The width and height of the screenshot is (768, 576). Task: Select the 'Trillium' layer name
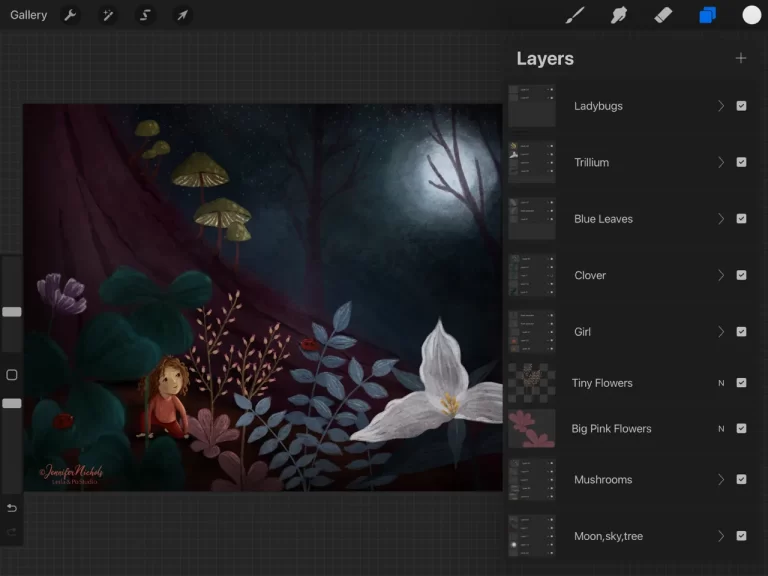coord(592,162)
